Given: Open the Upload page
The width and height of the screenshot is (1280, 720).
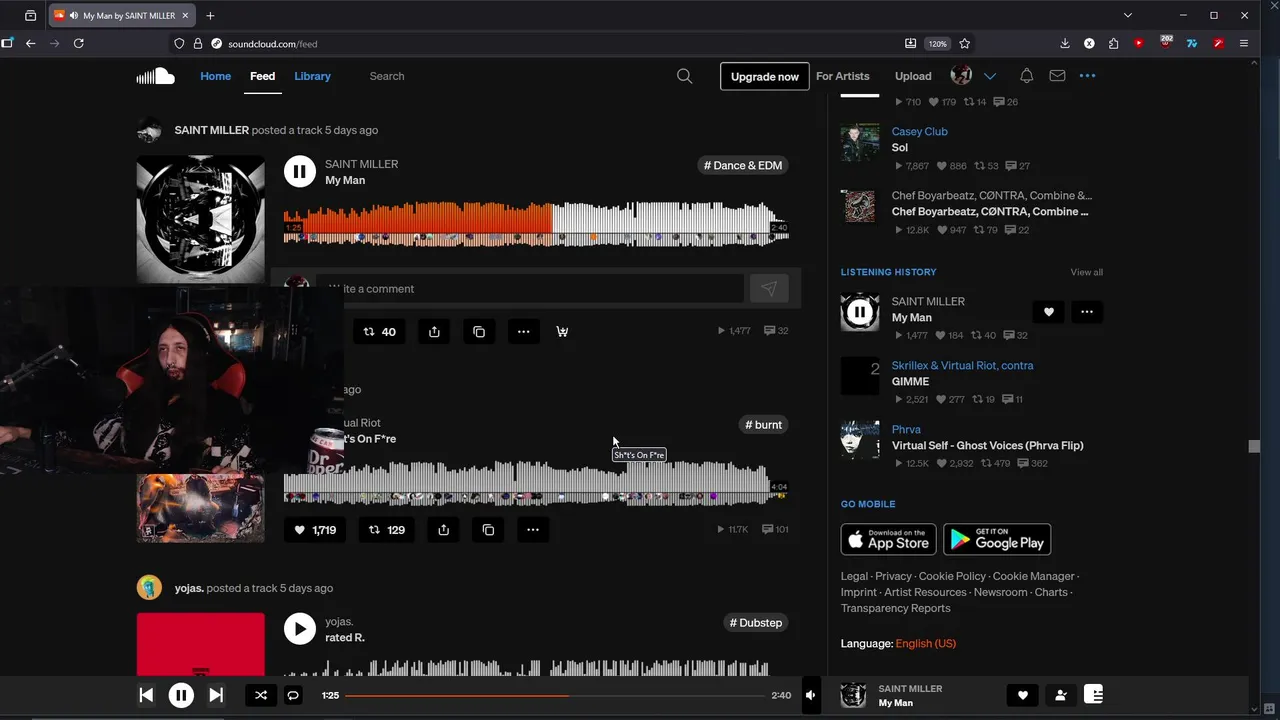Looking at the screenshot, I should 913,76.
